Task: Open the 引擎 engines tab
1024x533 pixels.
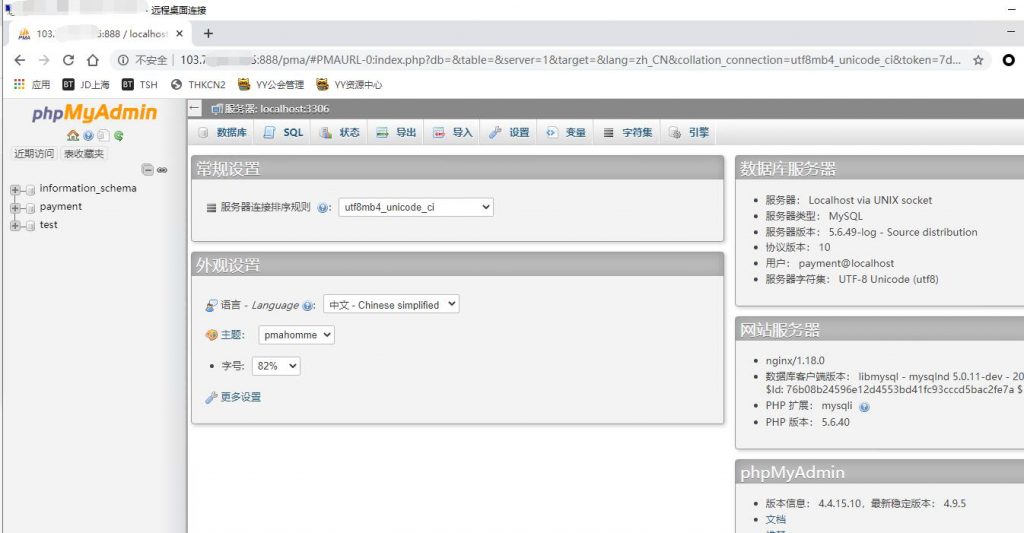Action: coord(689,133)
